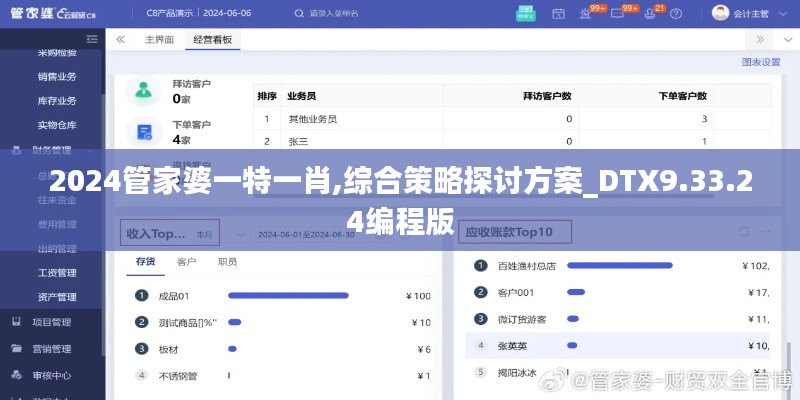Collapse the 财务管理 section chevron
Image resolution: width=800 pixels, height=400 pixels.
91,151
